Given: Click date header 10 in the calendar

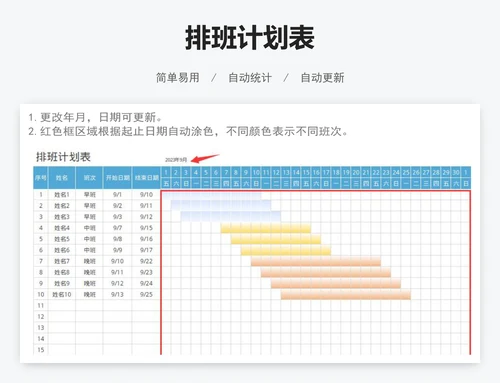Looking at the screenshot, I should click(256, 172).
